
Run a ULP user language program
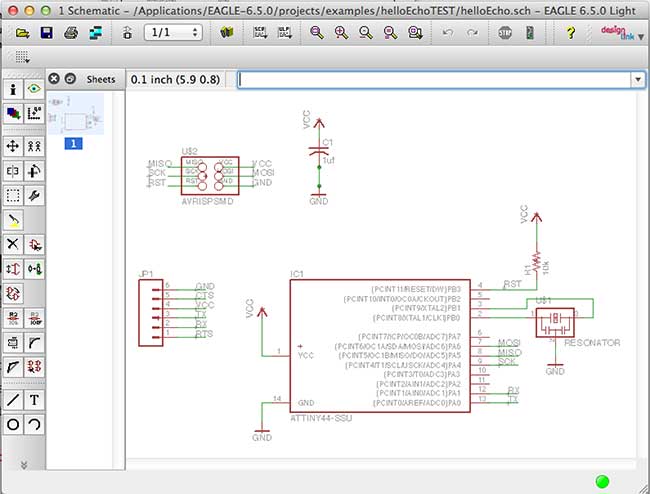[x=285, y=33]
